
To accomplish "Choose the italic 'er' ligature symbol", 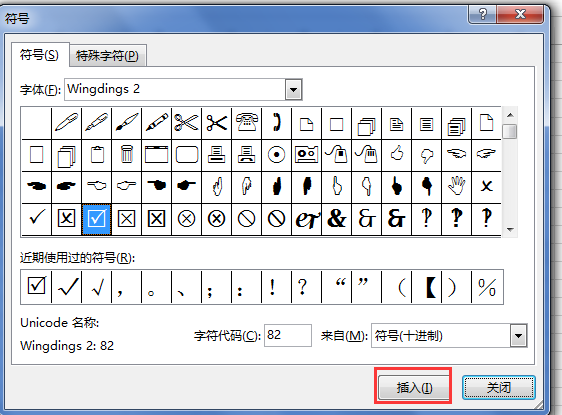I will point(307,219).
